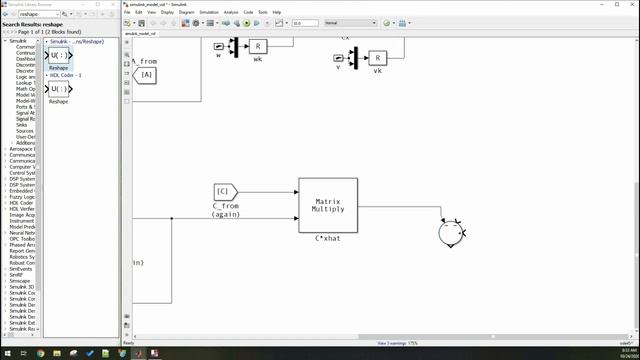Image resolution: width=640 pixels, height=360 pixels.
Task: Select Sinks in the library tree
Action: pyautogui.click(x=22, y=125)
